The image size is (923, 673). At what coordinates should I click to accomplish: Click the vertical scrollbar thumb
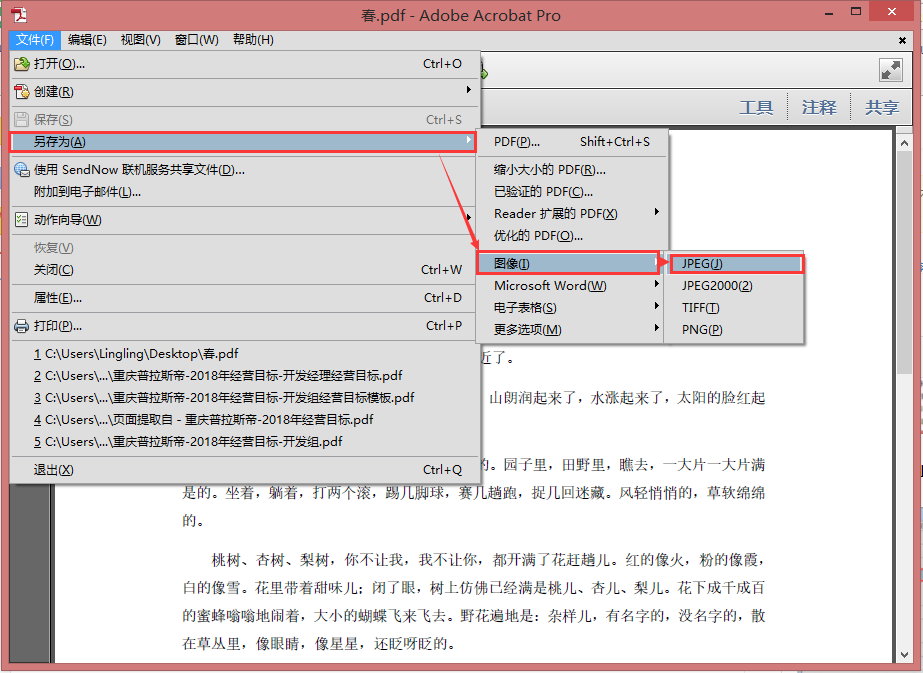[x=905, y=263]
